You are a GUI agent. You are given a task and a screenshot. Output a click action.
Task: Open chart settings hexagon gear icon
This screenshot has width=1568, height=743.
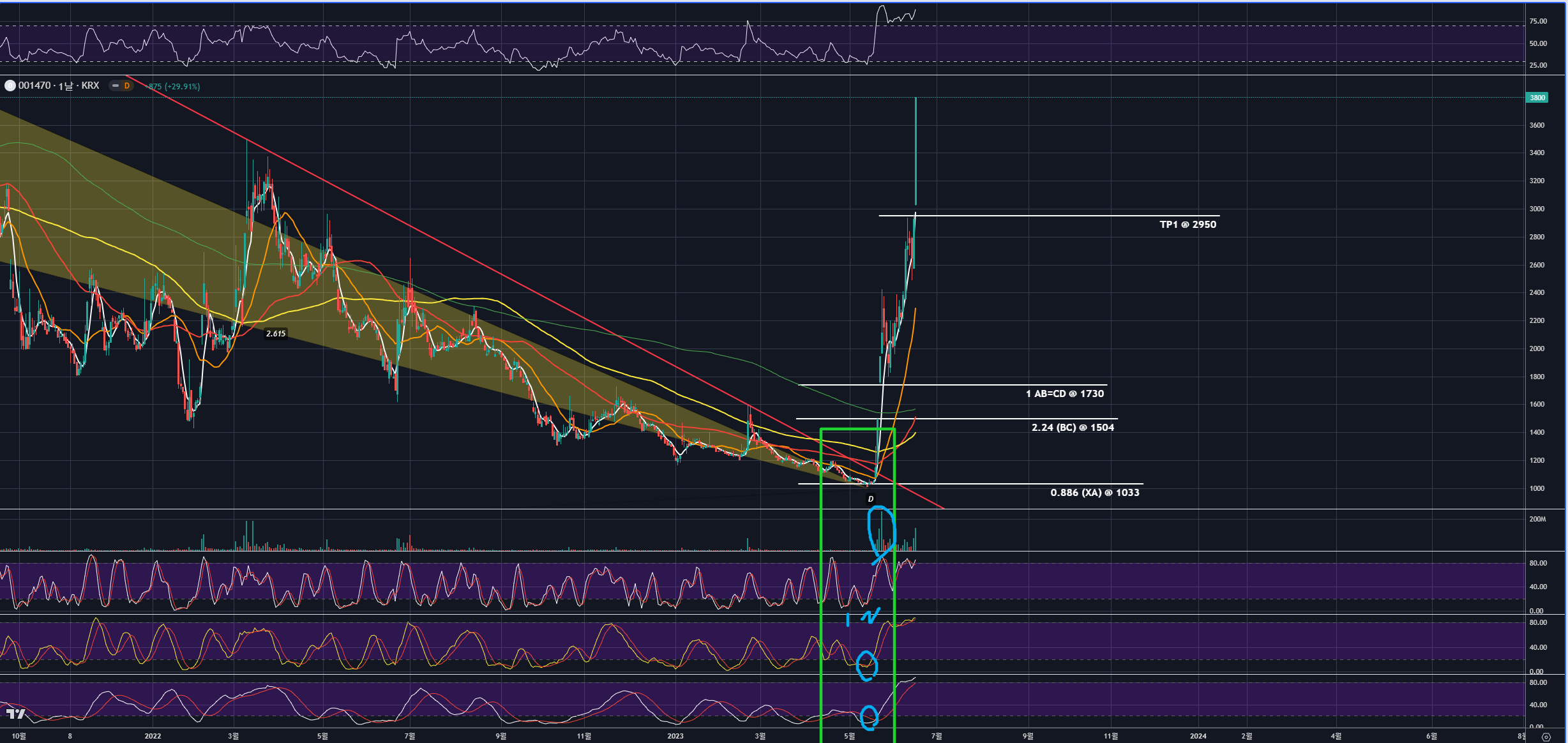coord(1546,737)
